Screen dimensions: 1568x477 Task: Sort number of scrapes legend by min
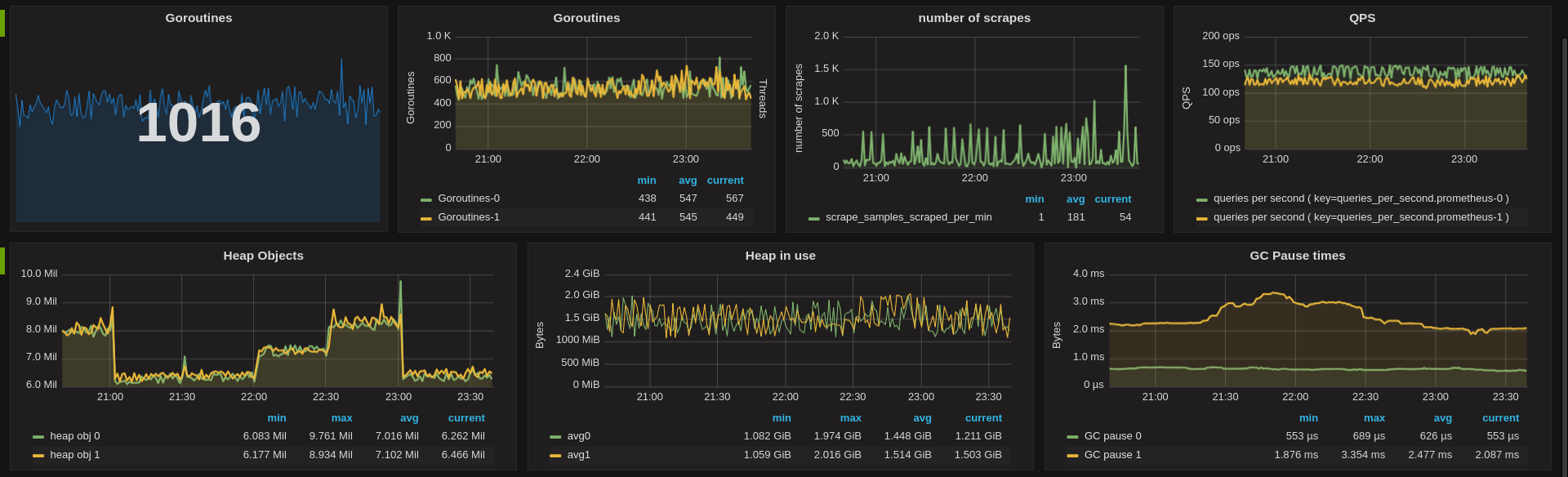(x=1035, y=199)
